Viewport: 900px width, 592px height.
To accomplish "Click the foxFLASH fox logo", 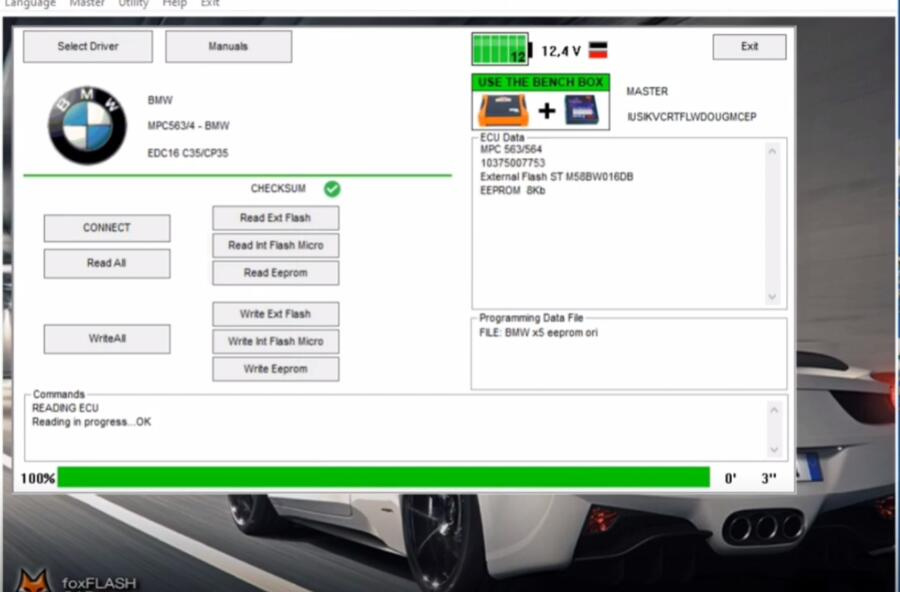I will tap(33, 581).
